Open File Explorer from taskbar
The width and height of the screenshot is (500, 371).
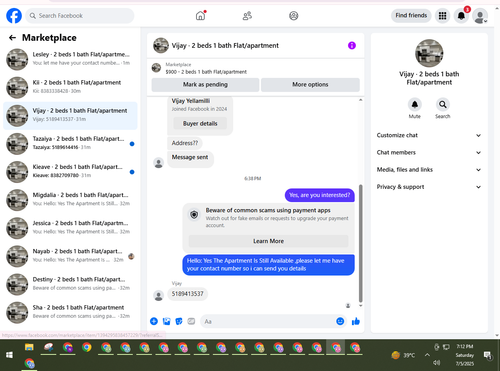tap(29, 347)
